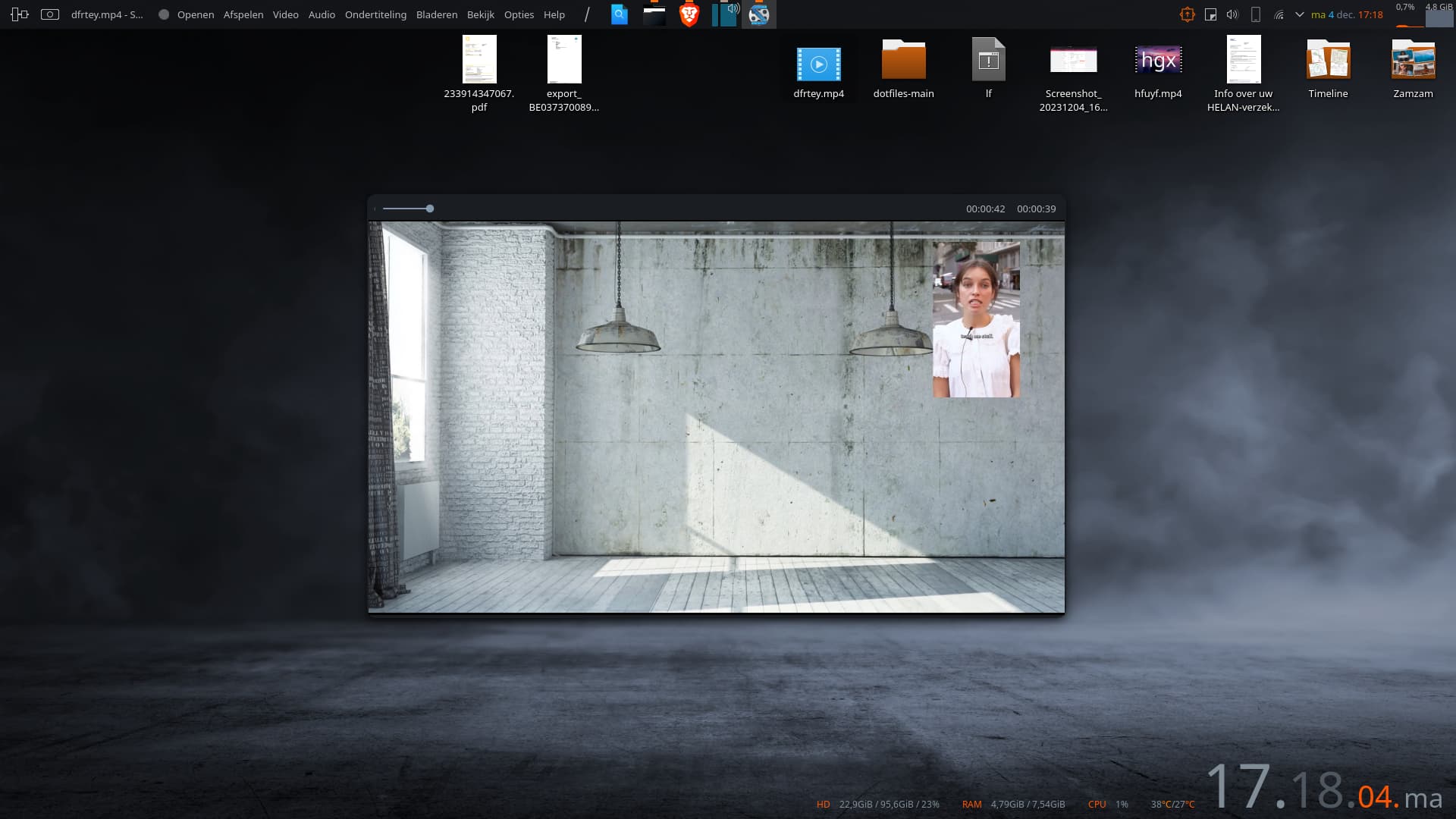The width and height of the screenshot is (1456, 819).
Task: Open the Afspelen menu
Action: click(243, 14)
